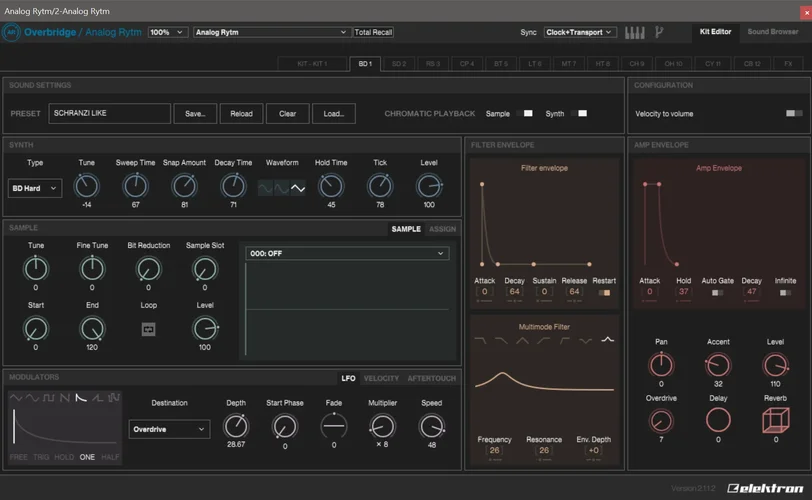Click the Tune knob in the Synth section
Screen dimensions: 812x500
point(87,185)
